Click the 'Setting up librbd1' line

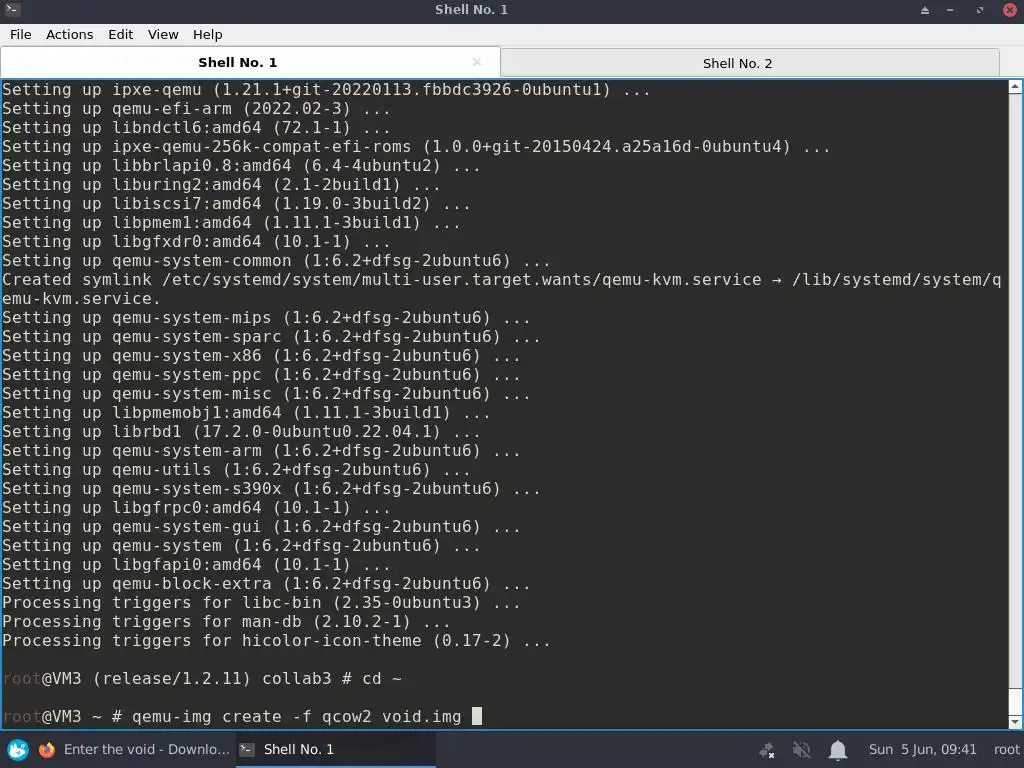pyautogui.click(x=241, y=432)
